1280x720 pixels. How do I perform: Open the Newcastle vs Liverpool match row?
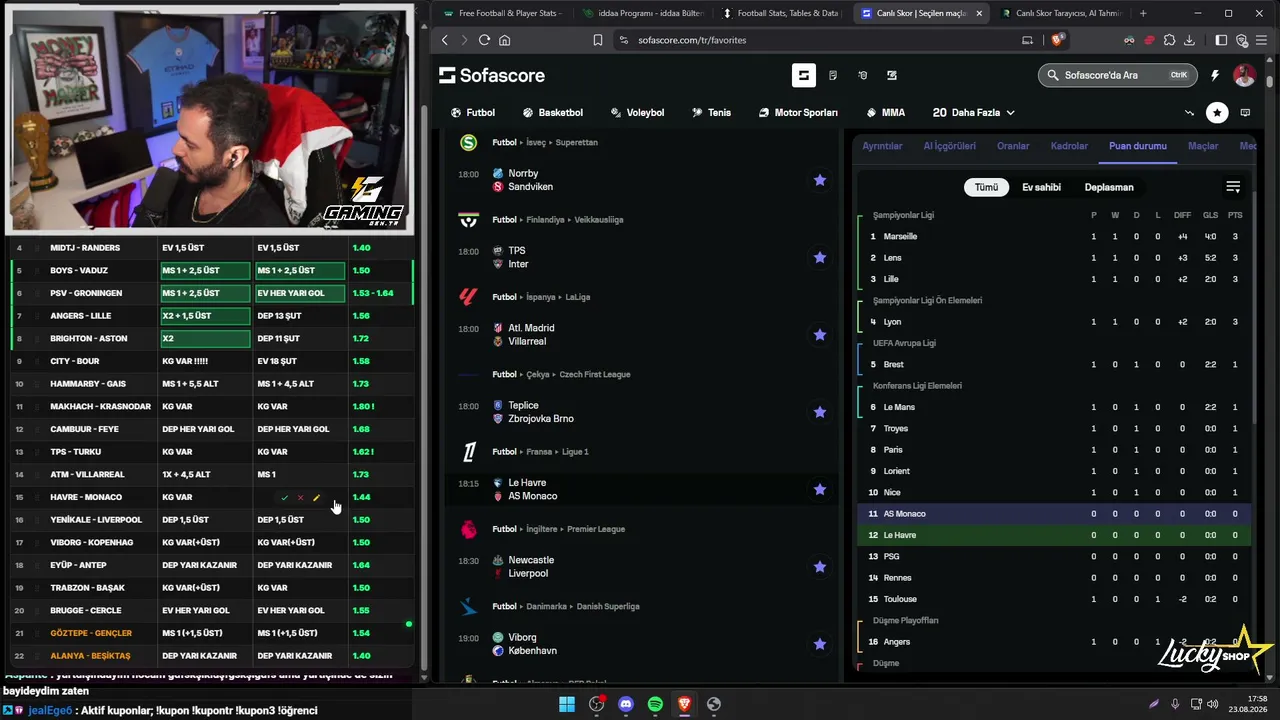[x=640, y=567]
